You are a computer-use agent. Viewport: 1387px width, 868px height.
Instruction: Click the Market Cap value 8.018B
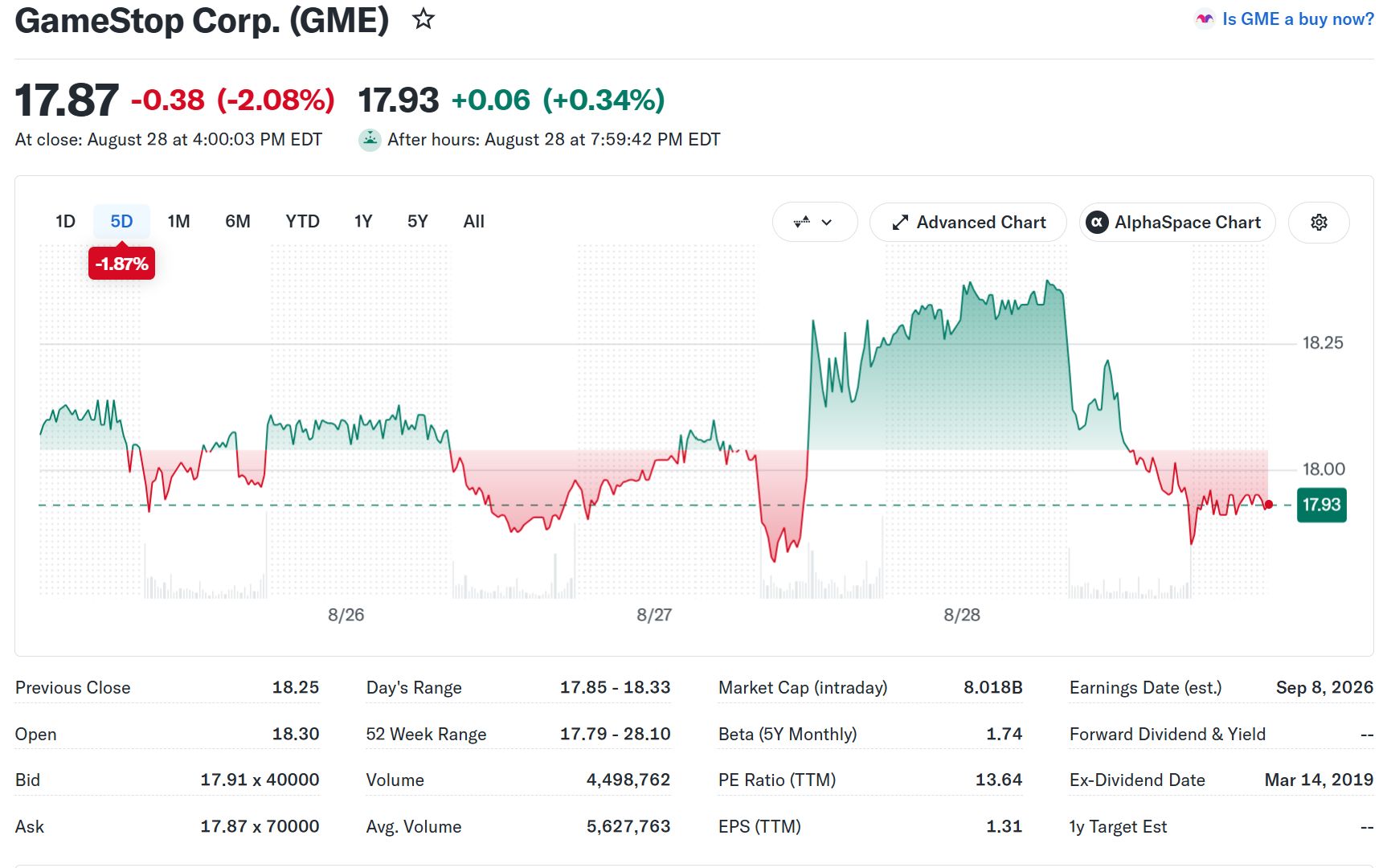pyautogui.click(x=992, y=687)
